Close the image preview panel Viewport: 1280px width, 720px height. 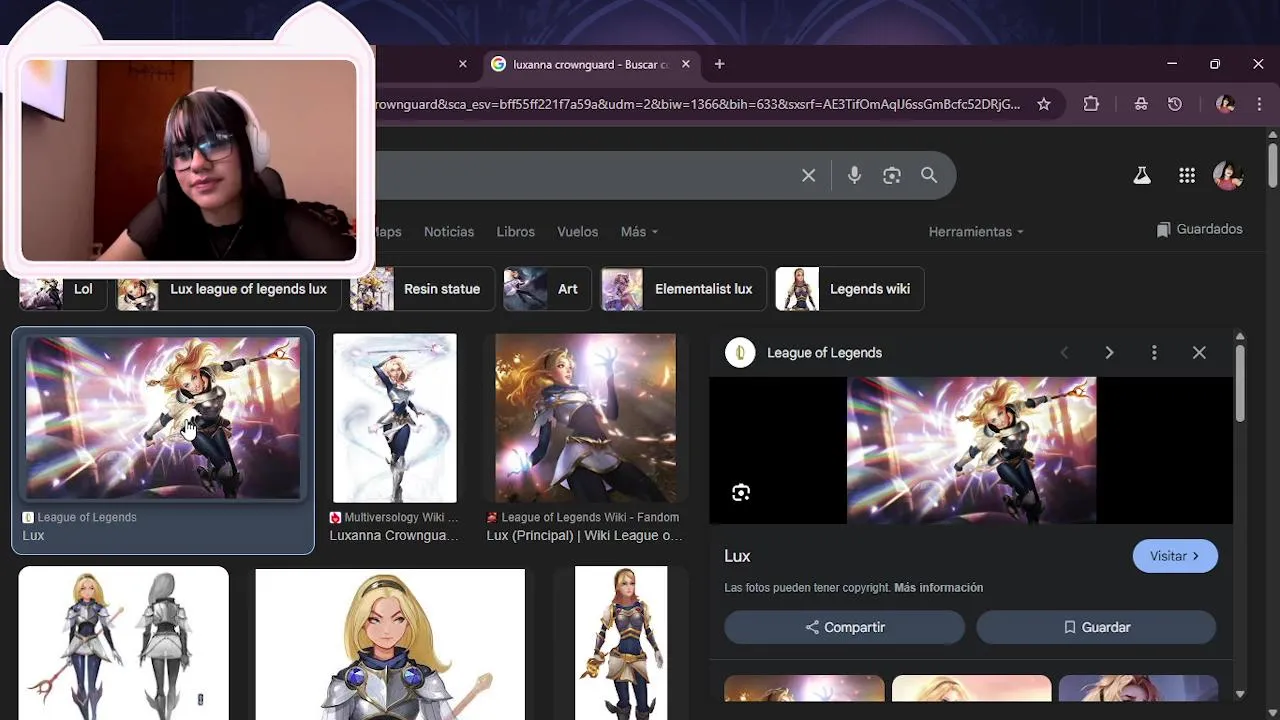[1199, 353]
